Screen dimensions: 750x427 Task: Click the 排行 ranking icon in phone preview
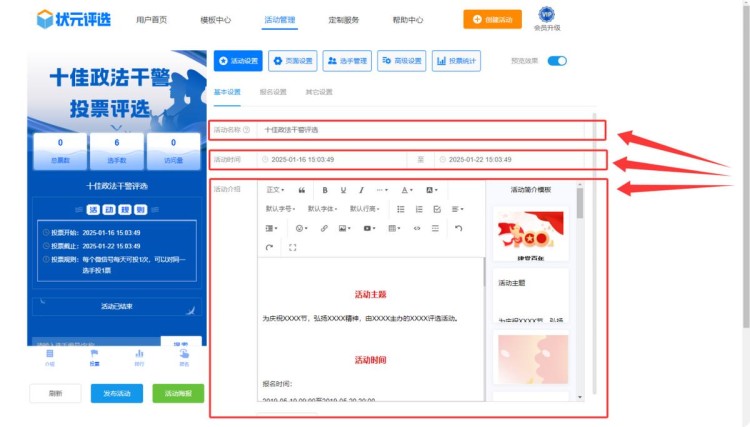tap(139, 357)
